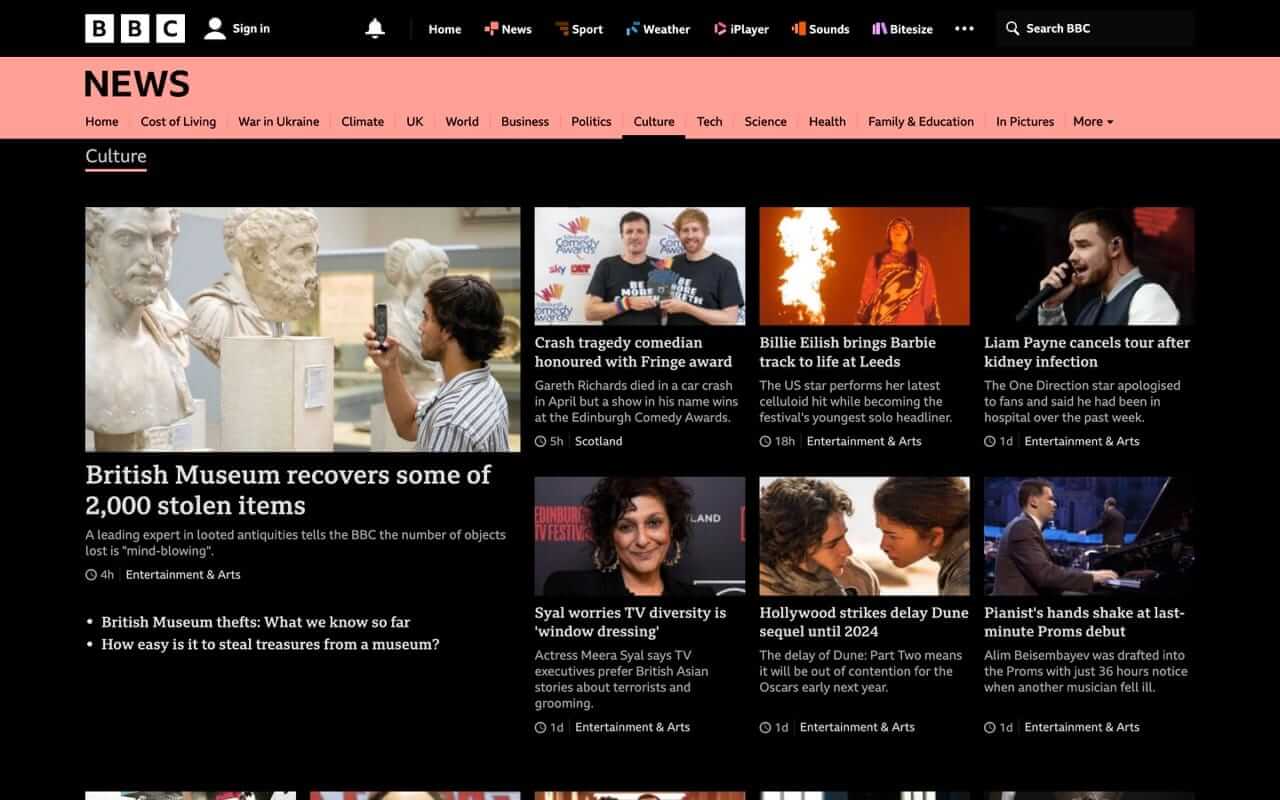Select the Climate tab
The height and width of the screenshot is (800, 1280).
pyautogui.click(x=362, y=121)
